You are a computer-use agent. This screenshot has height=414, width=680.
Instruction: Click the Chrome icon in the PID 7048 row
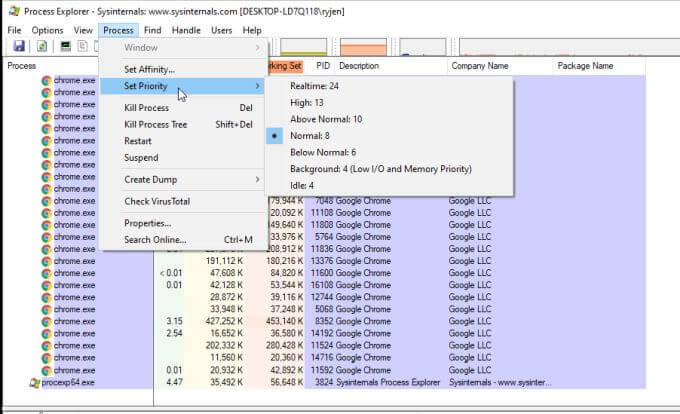pyautogui.click(x=46, y=201)
